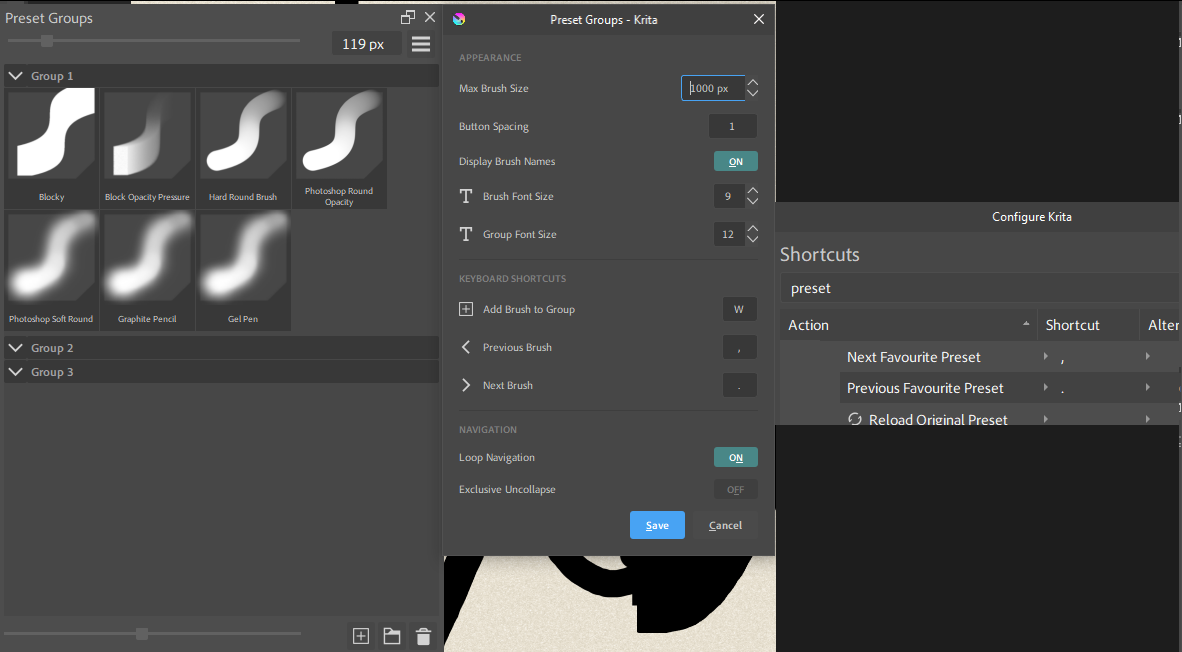Open the Preset Groups hamburger menu
The width and height of the screenshot is (1182, 652).
point(421,44)
